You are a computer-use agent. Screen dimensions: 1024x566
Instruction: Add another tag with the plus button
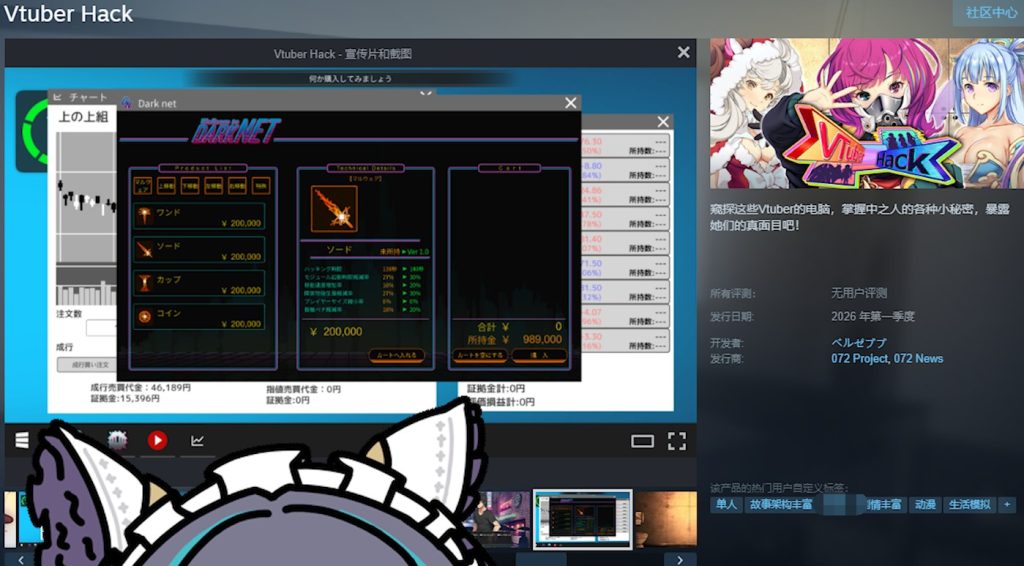click(x=1006, y=505)
